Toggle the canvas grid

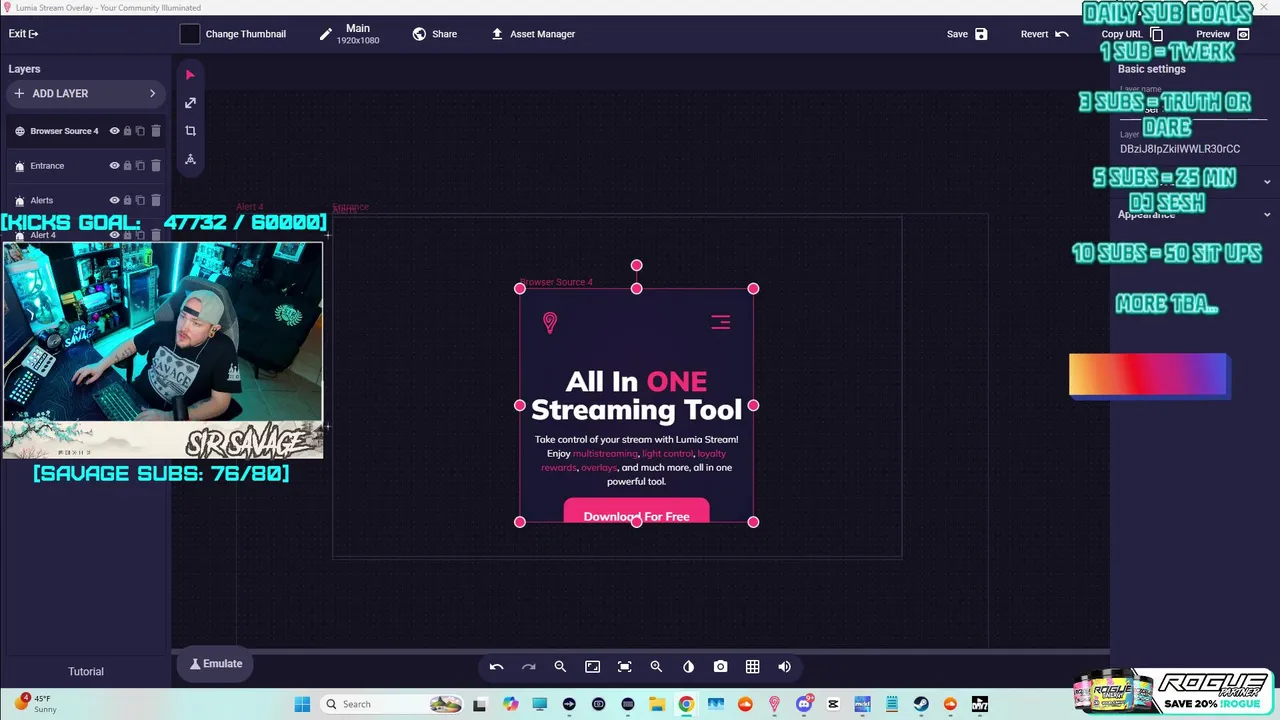click(752, 667)
